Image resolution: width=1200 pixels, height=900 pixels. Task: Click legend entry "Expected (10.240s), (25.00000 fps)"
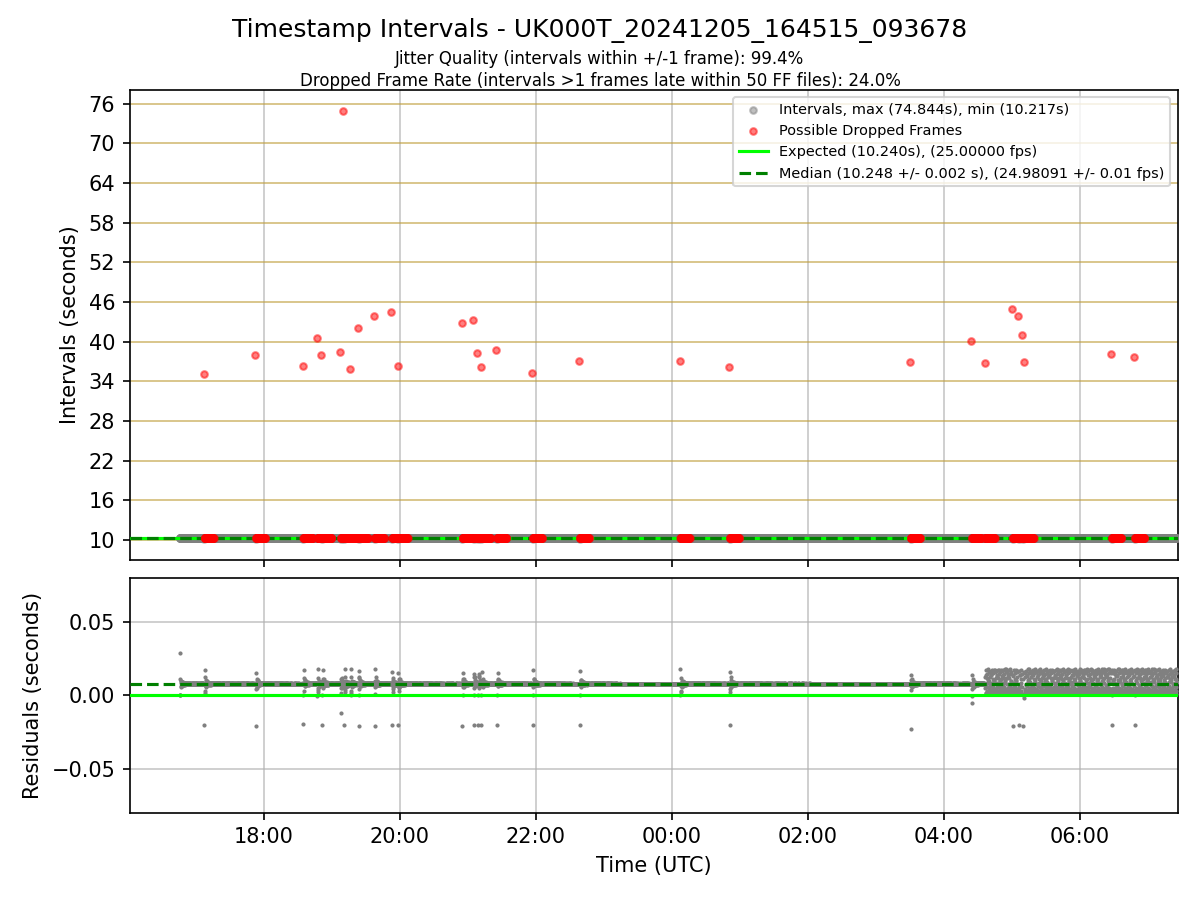point(908,151)
